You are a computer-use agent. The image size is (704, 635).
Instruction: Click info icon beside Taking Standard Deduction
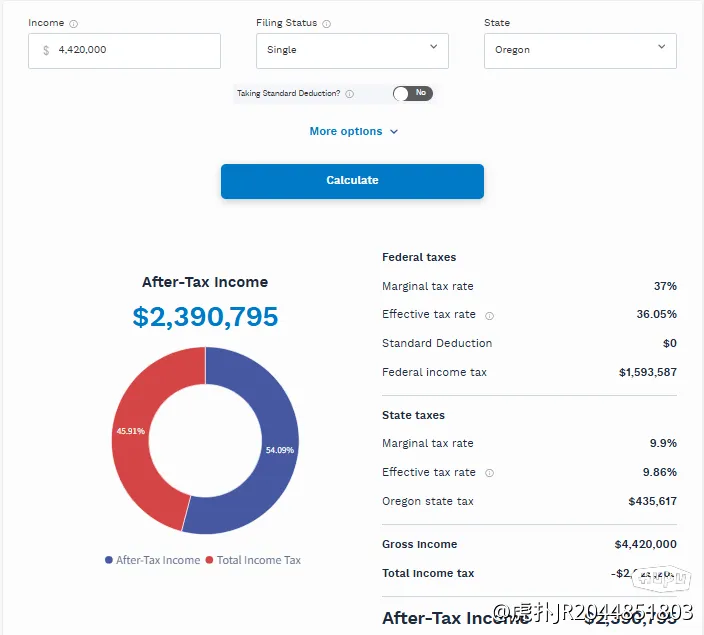point(350,94)
